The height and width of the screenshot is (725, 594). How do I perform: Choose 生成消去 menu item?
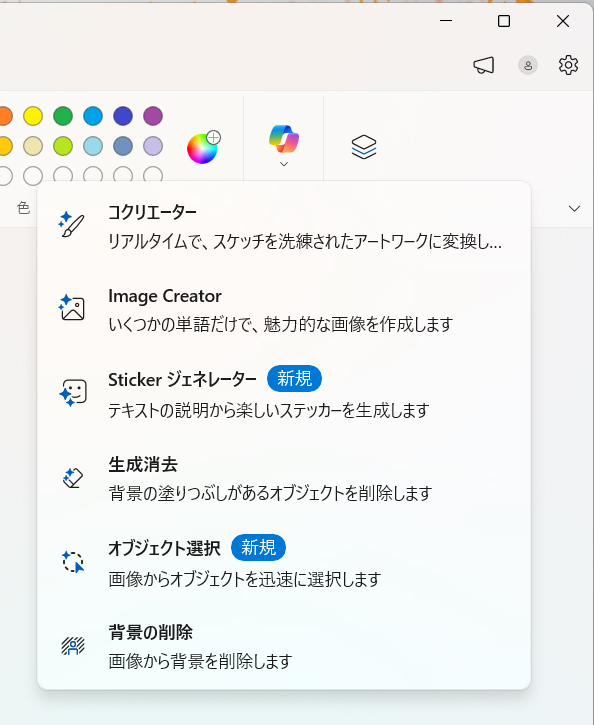point(284,478)
